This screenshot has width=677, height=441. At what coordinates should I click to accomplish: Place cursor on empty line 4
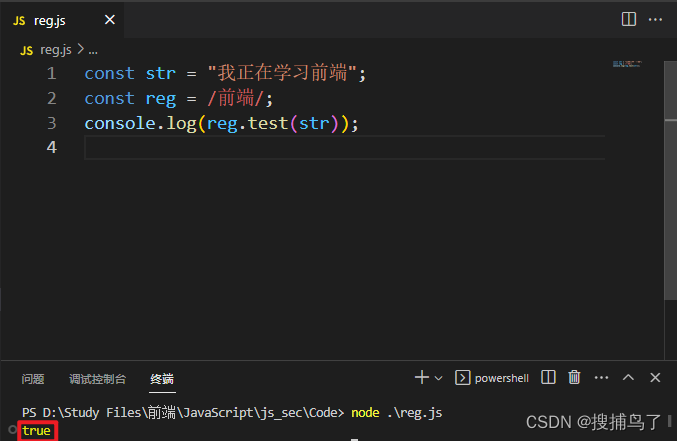pos(345,148)
